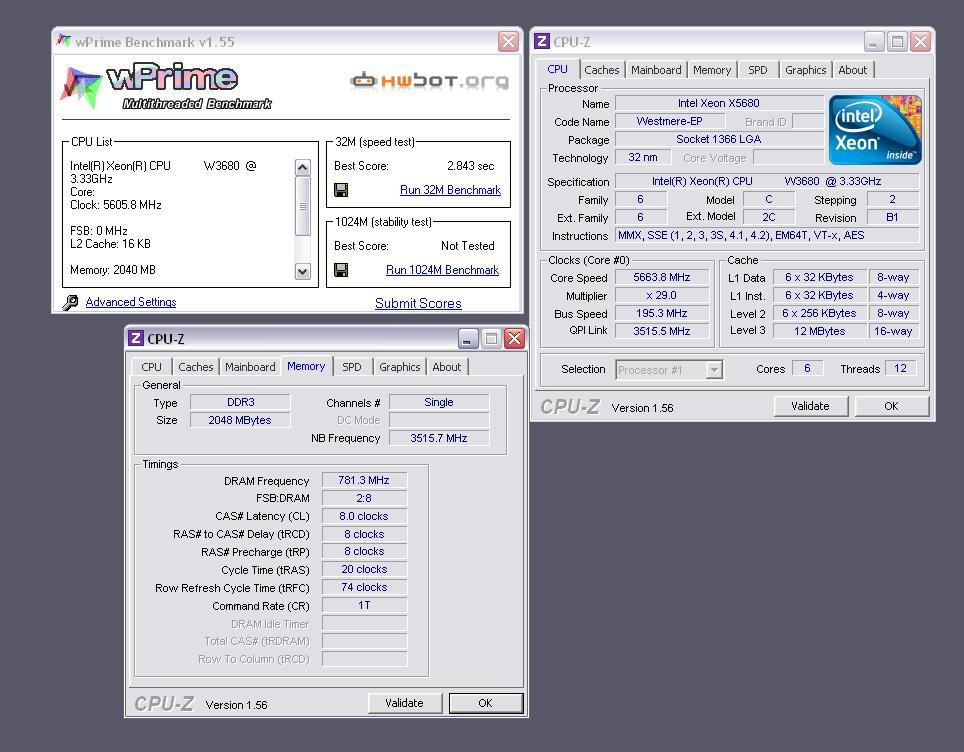Click the CPU List scrollbar thumb

click(302, 206)
